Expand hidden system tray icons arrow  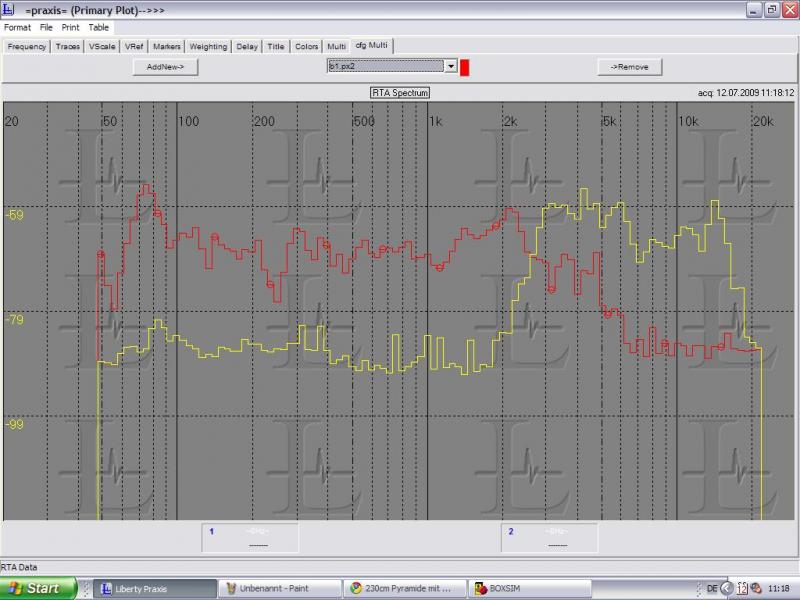click(x=727, y=589)
